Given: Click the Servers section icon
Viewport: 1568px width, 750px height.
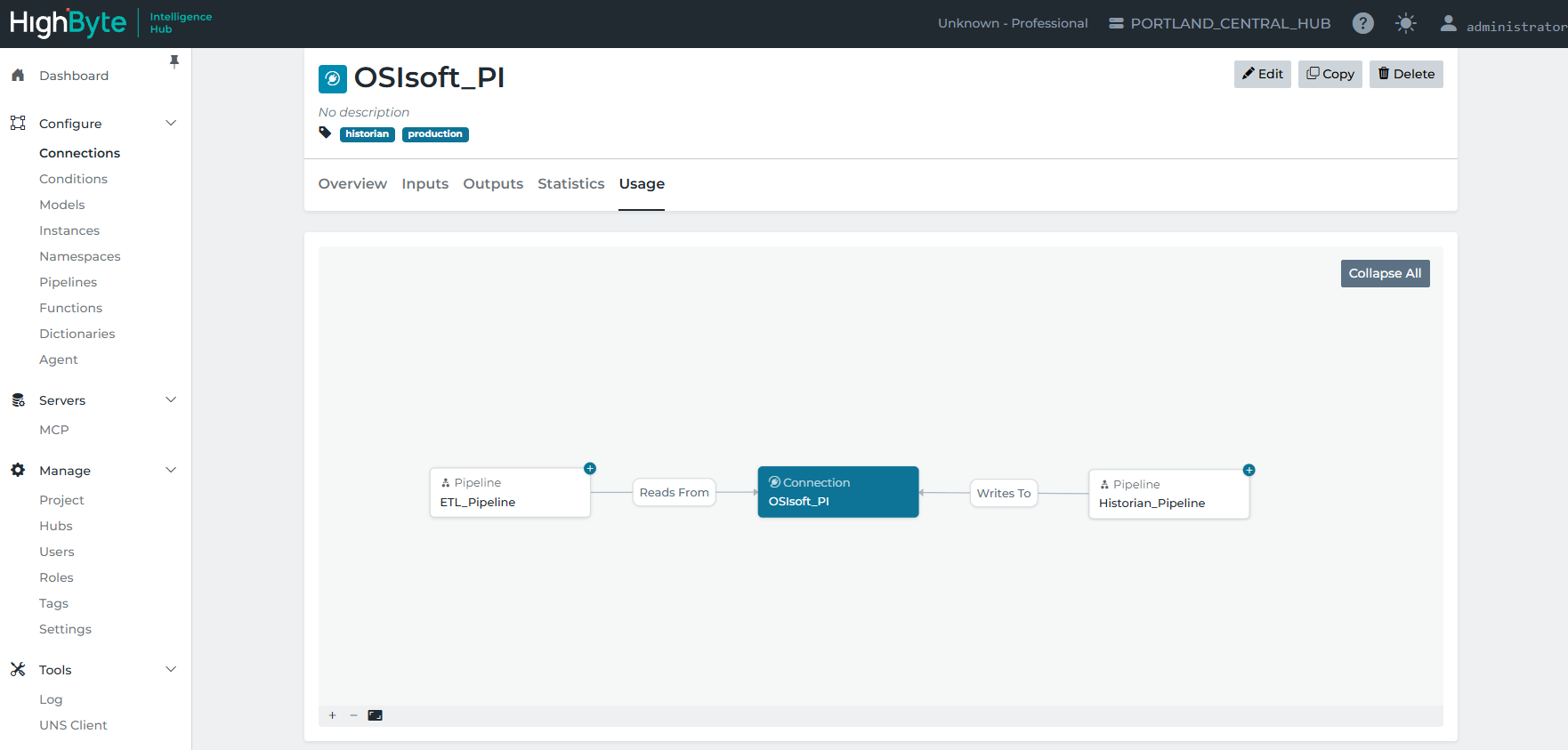Looking at the screenshot, I should 18,400.
